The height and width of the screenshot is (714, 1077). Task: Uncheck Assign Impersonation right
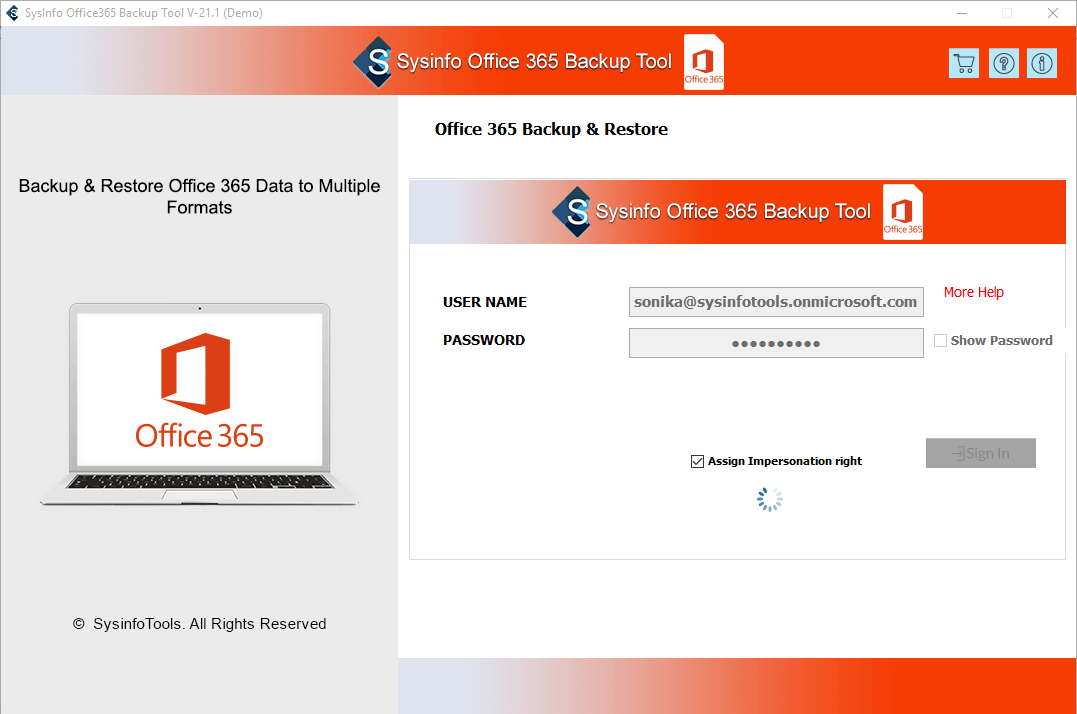pyautogui.click(x=697, y=461)
